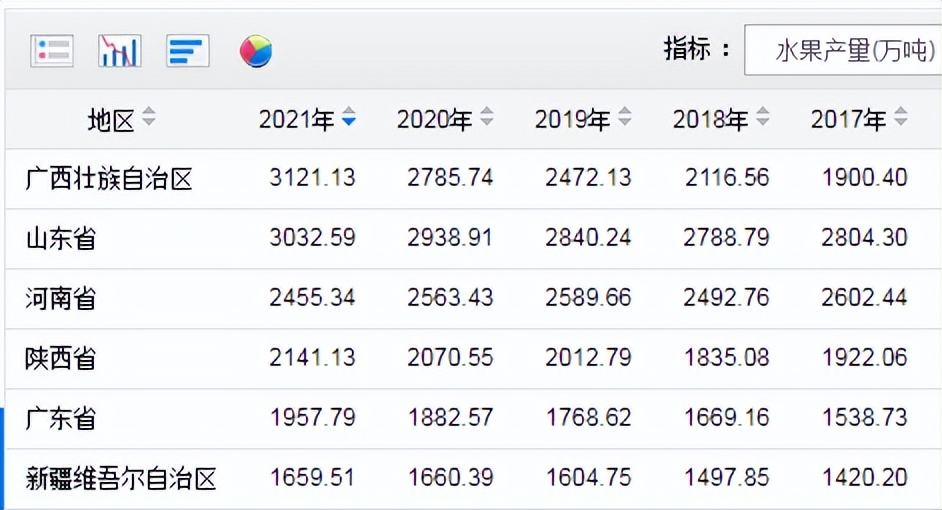Show the data as a column chart
This screenshot has width=942, height=510.
click(119, 50)
